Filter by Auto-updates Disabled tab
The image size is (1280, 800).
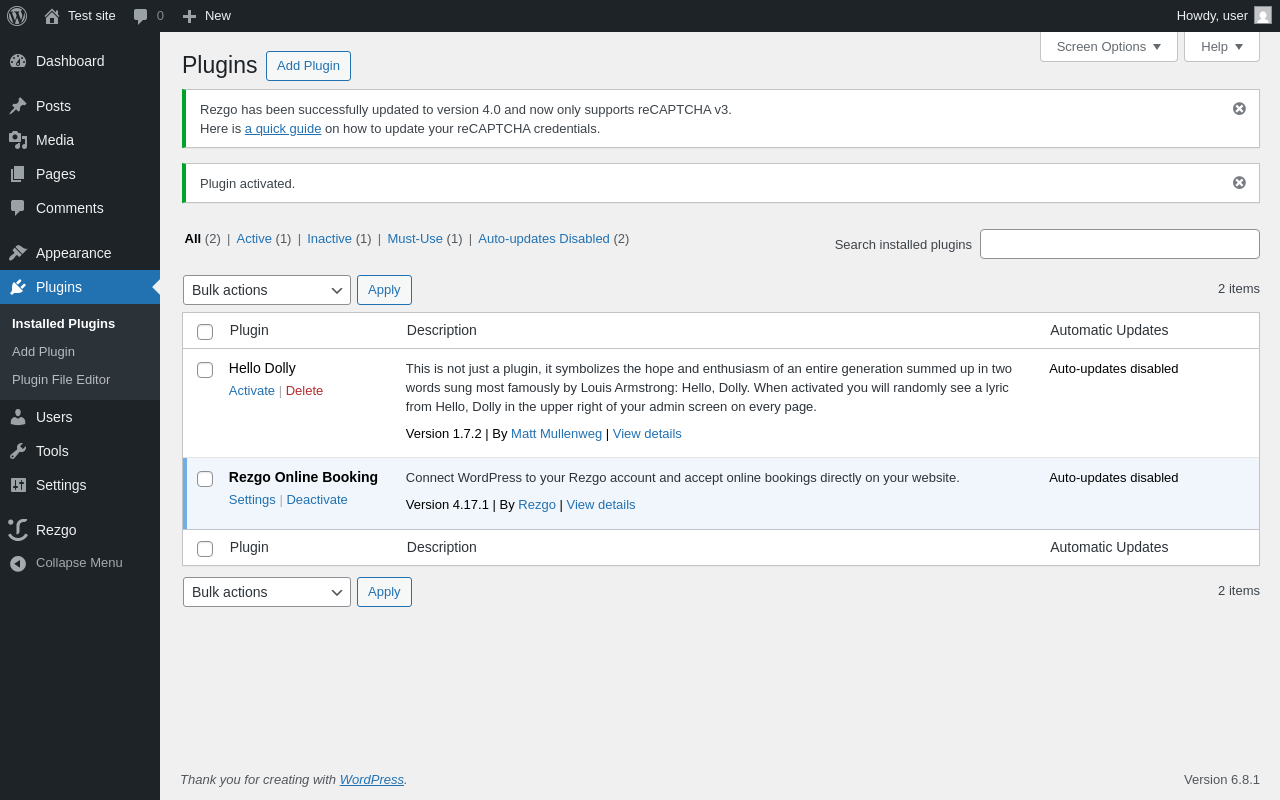click(544, 238)
